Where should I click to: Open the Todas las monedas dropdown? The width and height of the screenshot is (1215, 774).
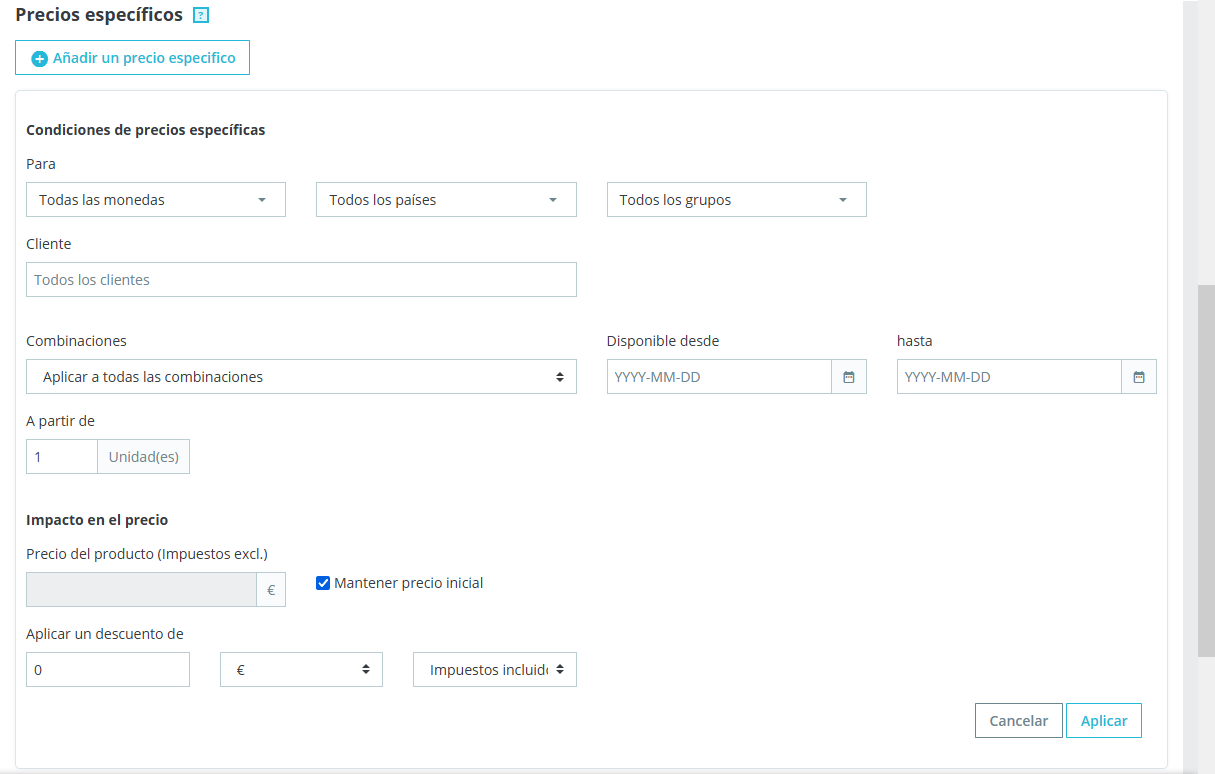click(156, 200)
